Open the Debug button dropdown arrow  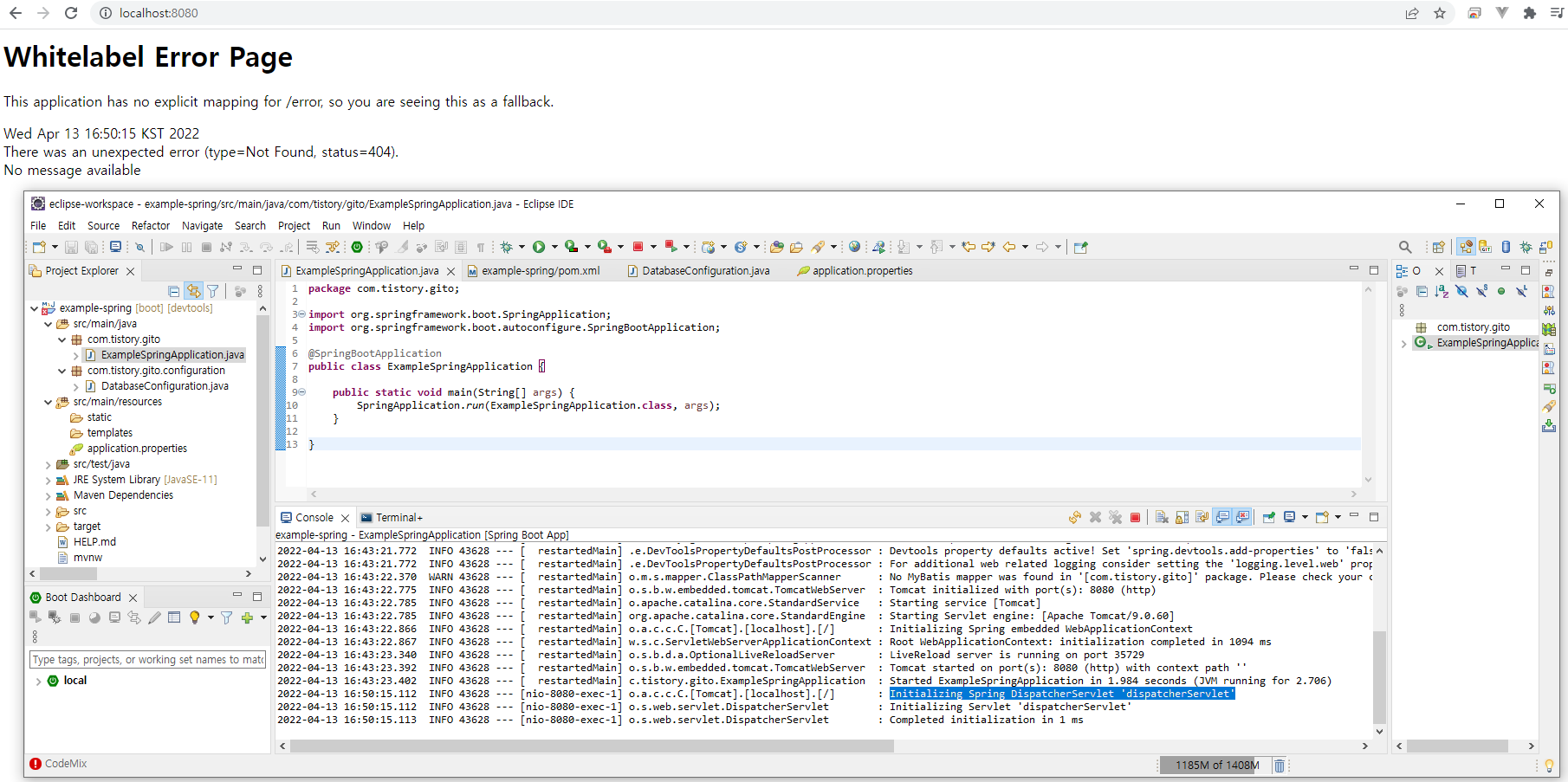click(522, 248)
